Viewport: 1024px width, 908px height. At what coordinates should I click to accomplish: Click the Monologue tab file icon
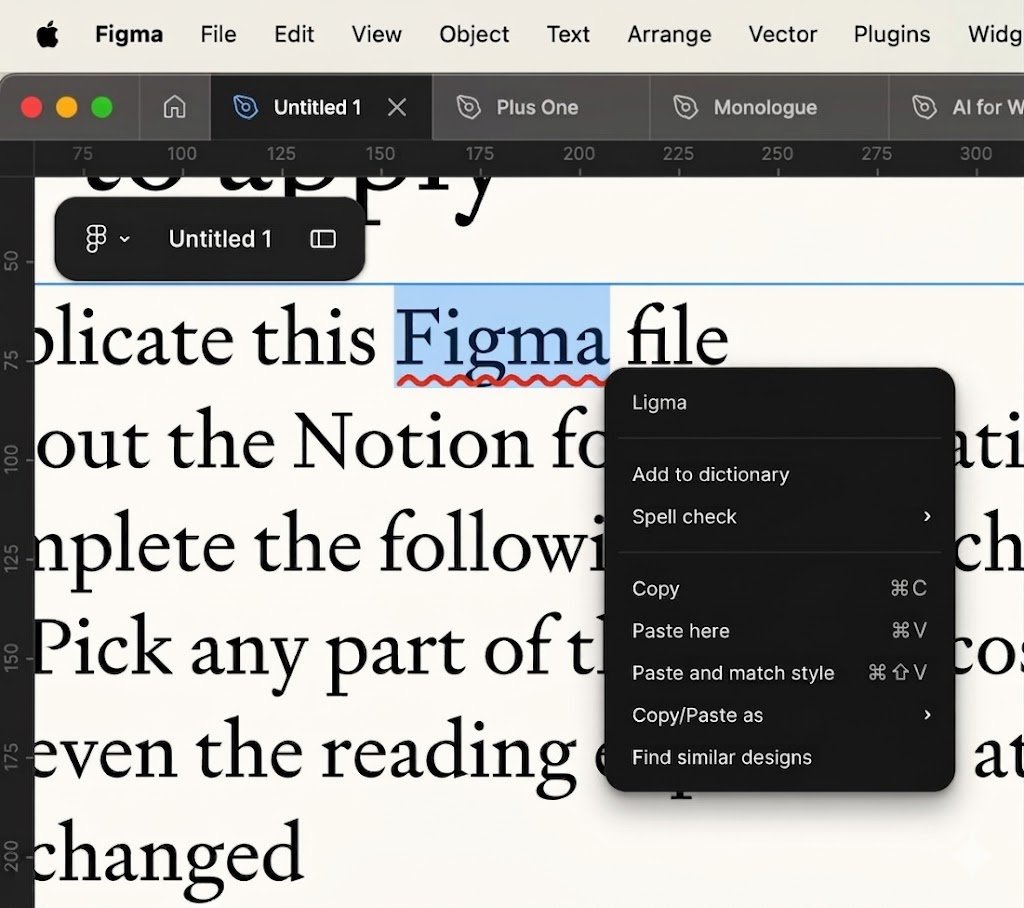click(x=685, y=107)
